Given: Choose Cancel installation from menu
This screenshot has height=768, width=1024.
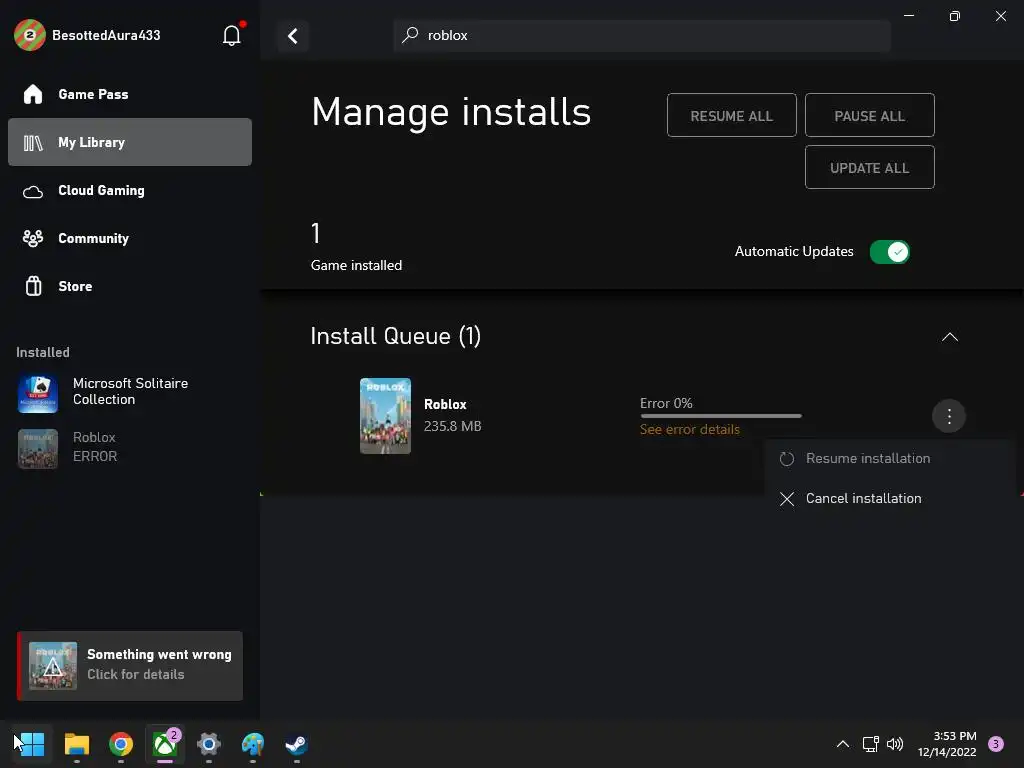Looking at the screenshot, I should click(x=889, y=499).
